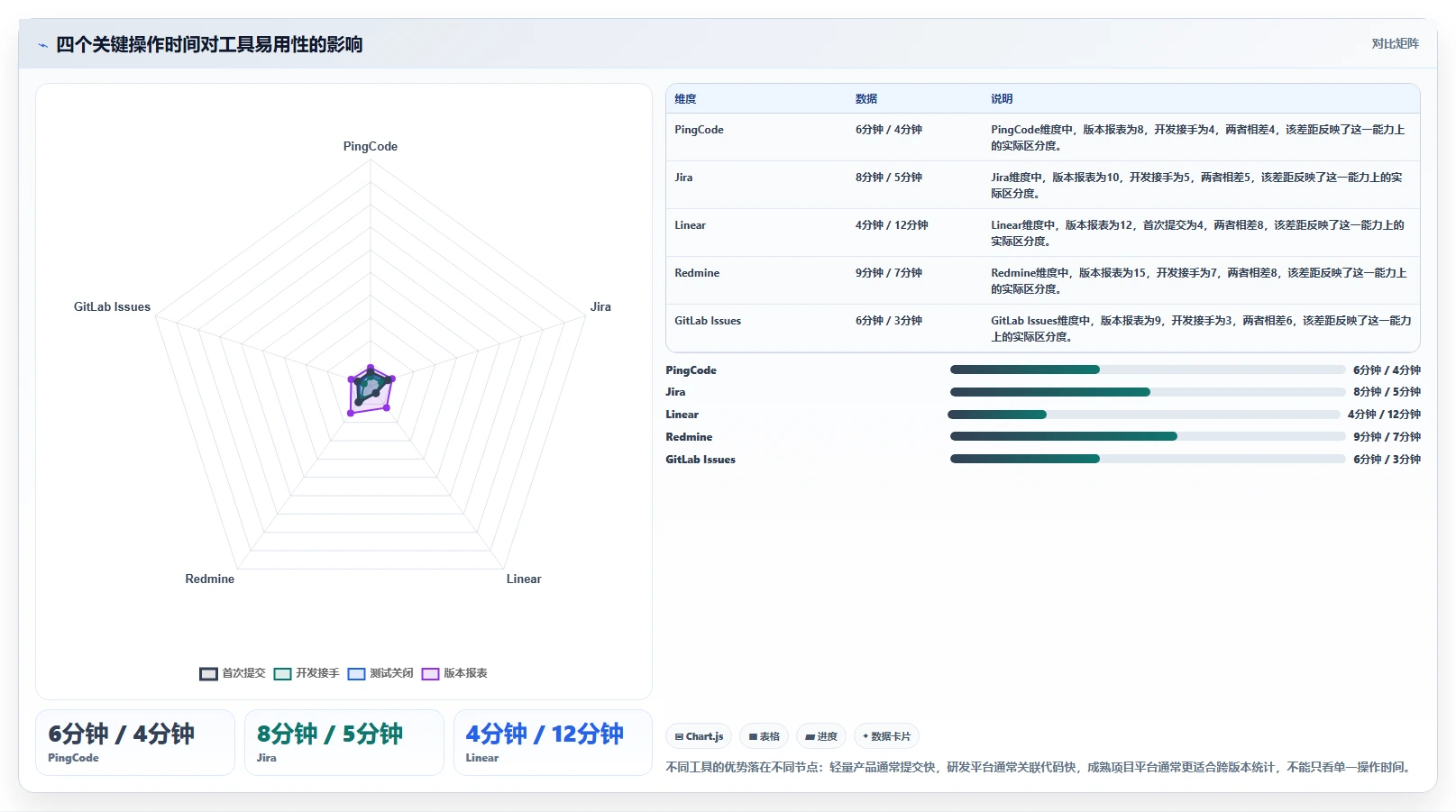Click the 数据卡片 tag

click(x=886, y=736)
